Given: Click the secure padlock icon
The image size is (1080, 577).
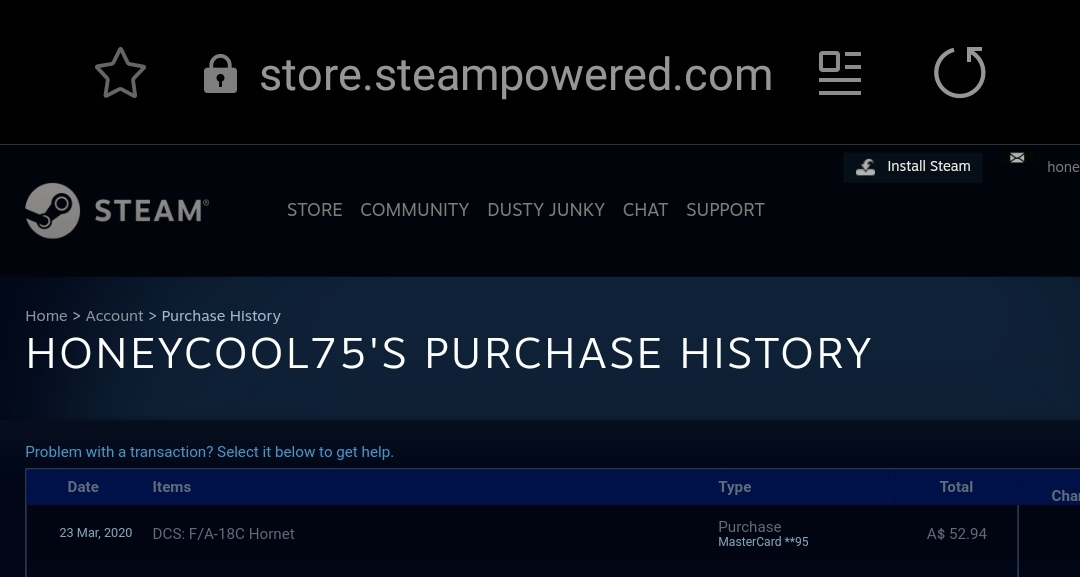Looking at the screenshot, I should click(x=220, y=74).
